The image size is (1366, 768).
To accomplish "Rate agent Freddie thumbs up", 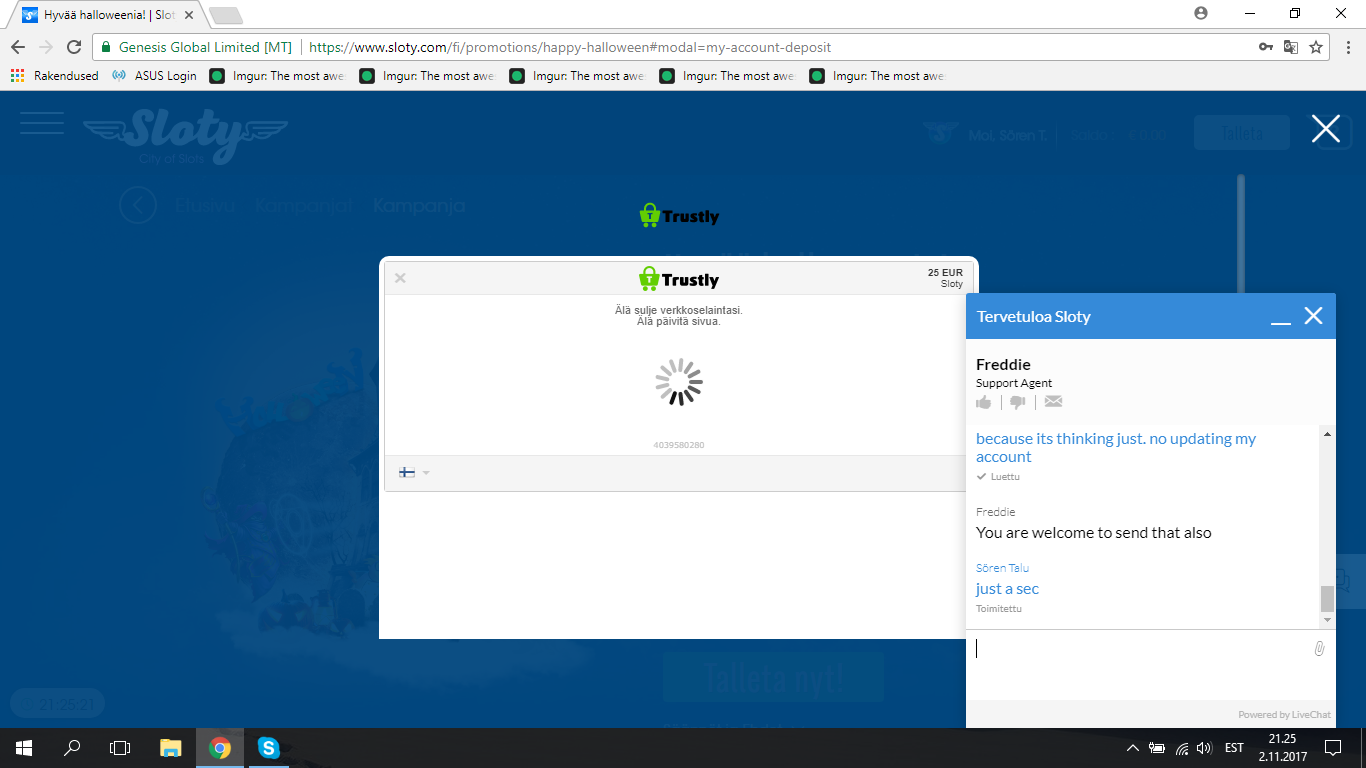I will coord(984,402).
